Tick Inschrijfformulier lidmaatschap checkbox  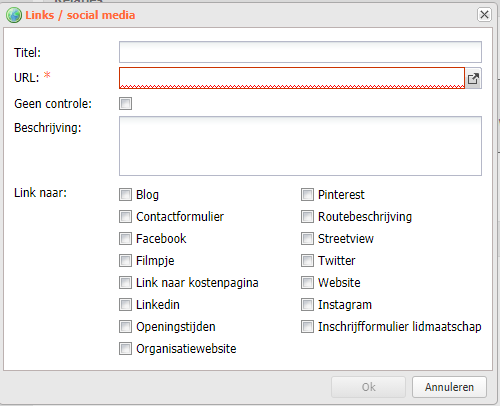307,326
